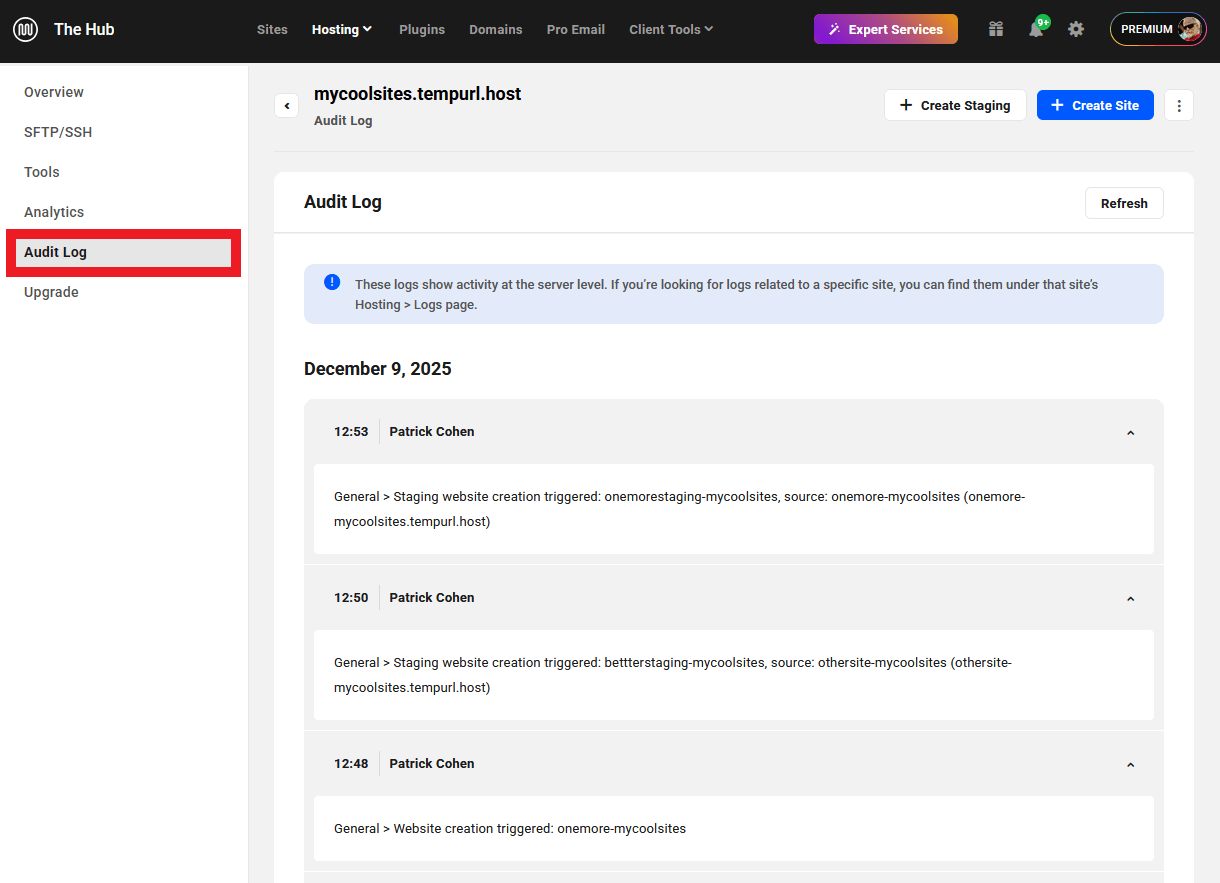
Task: Collapse the 12:53 Patrick Cohen log entry
Action: coord(1131,433)
